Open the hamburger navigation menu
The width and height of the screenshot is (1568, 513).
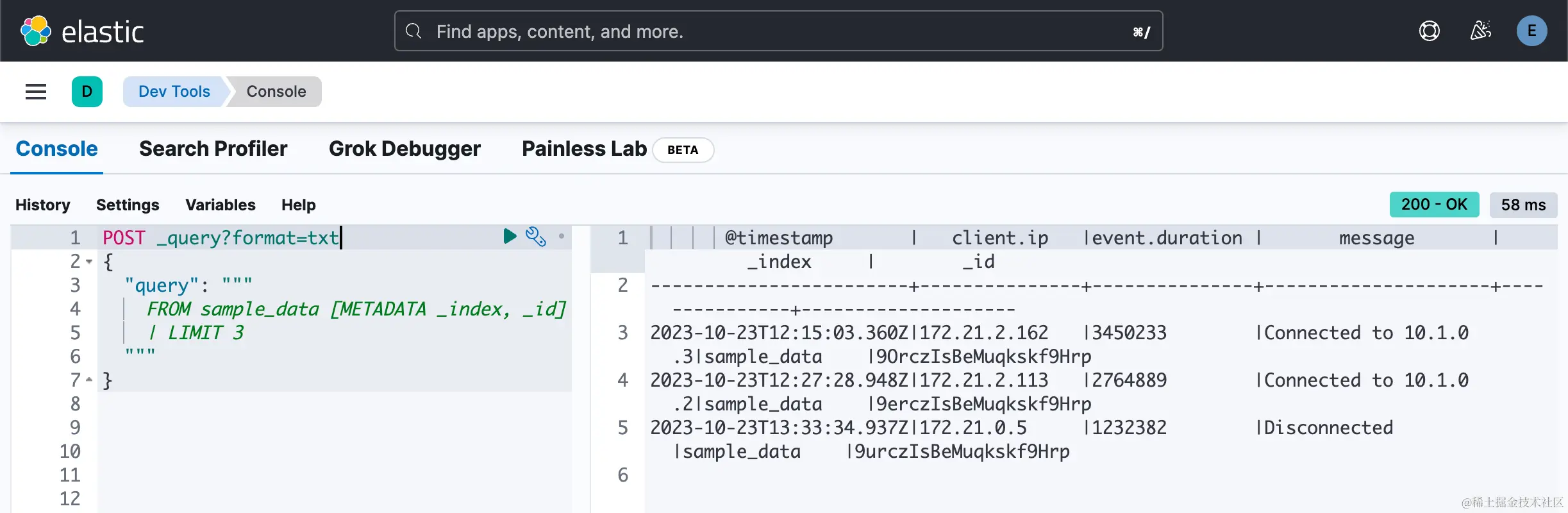tap(36, 92)
